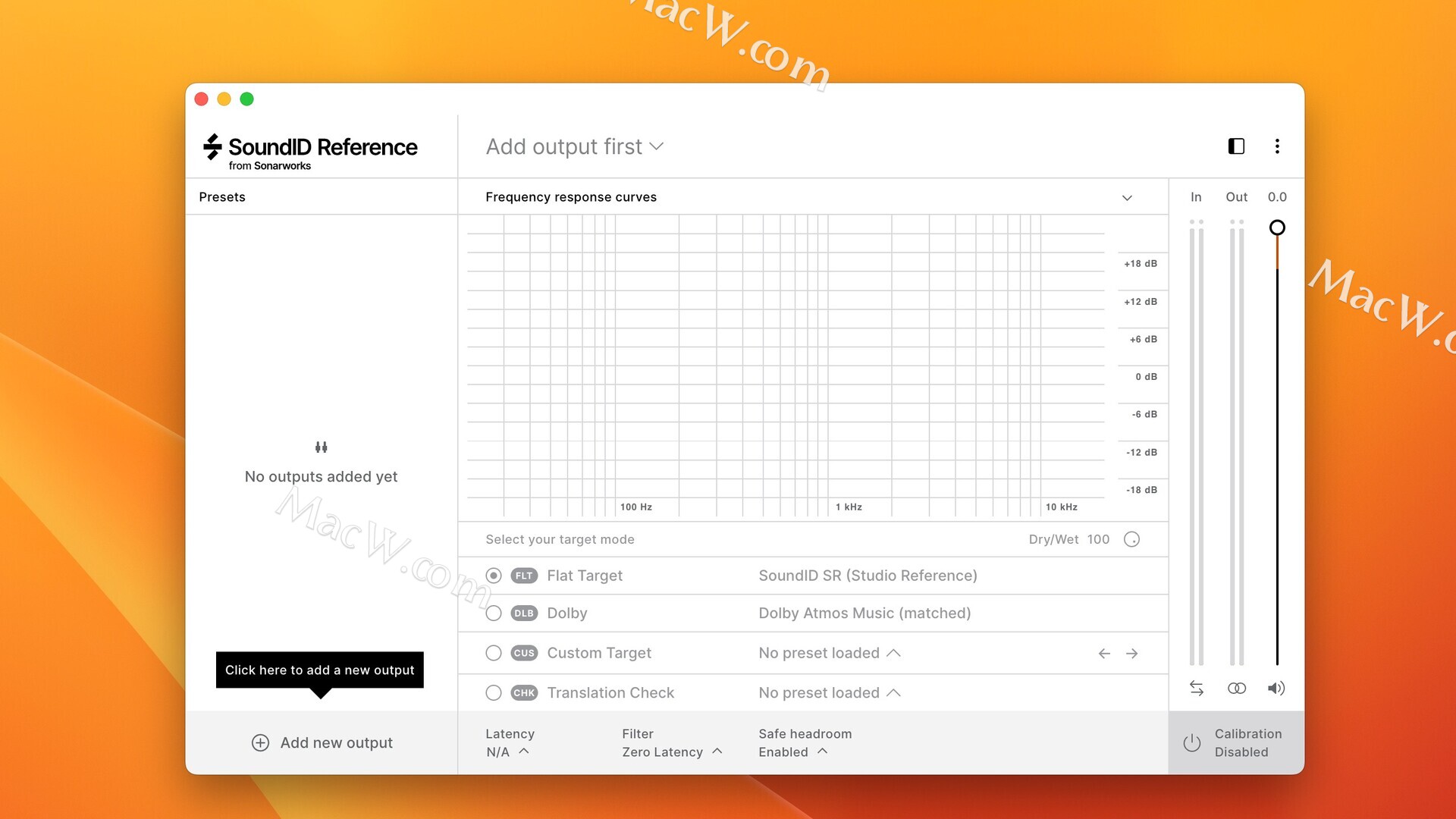Toggle the sidebar panel layout icon
Screen dimensions: 1456x819
[1236, 146]
